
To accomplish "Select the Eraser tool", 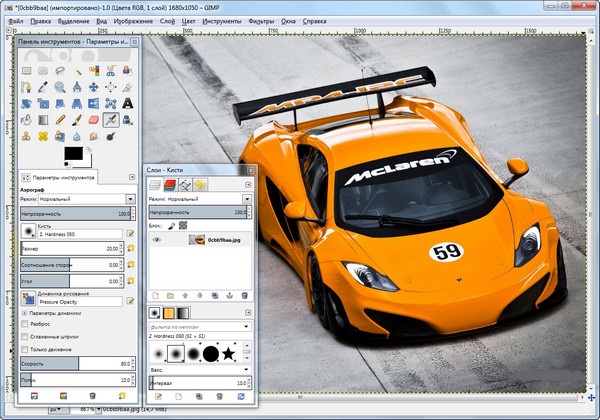I will (x=93, y=120).
